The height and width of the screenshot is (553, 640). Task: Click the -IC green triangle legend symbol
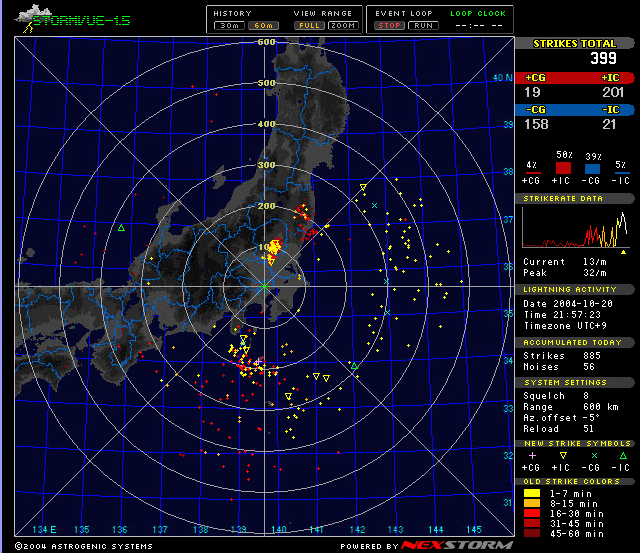(623, 455)
